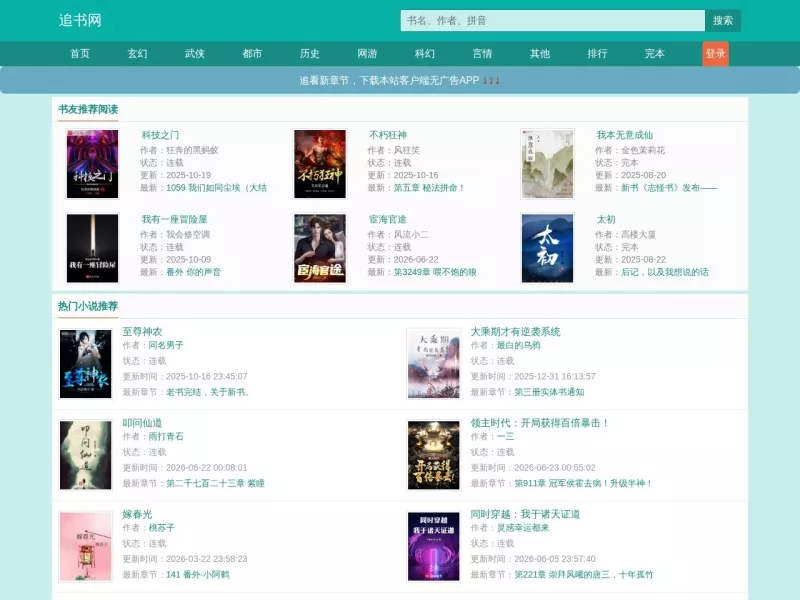Click the 嫁春光 title link
Viewport: 800px width, 600px height.
coord(137,514)
